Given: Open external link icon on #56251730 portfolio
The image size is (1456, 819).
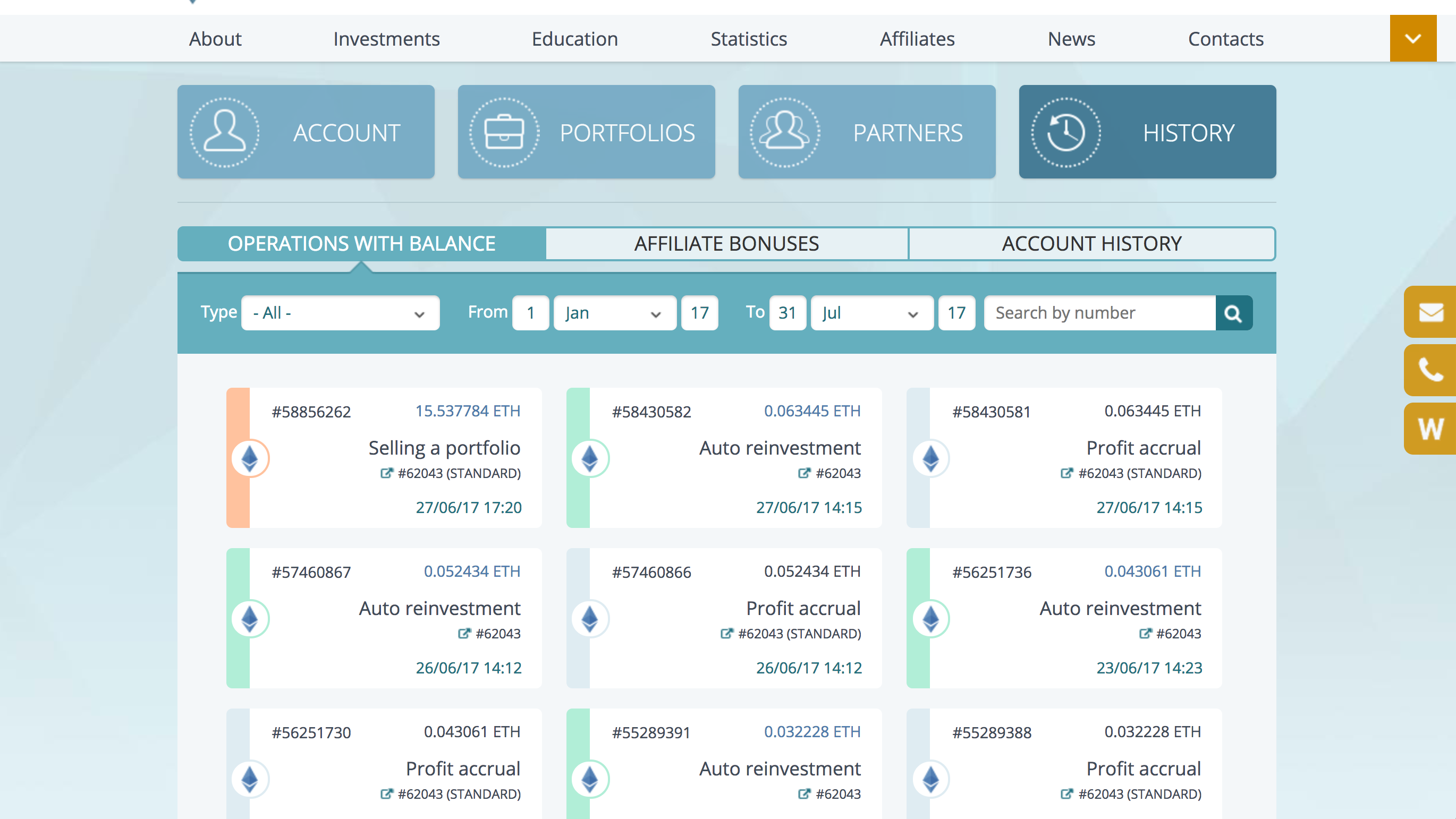Looking at the screenshot, I should [387, 794].
